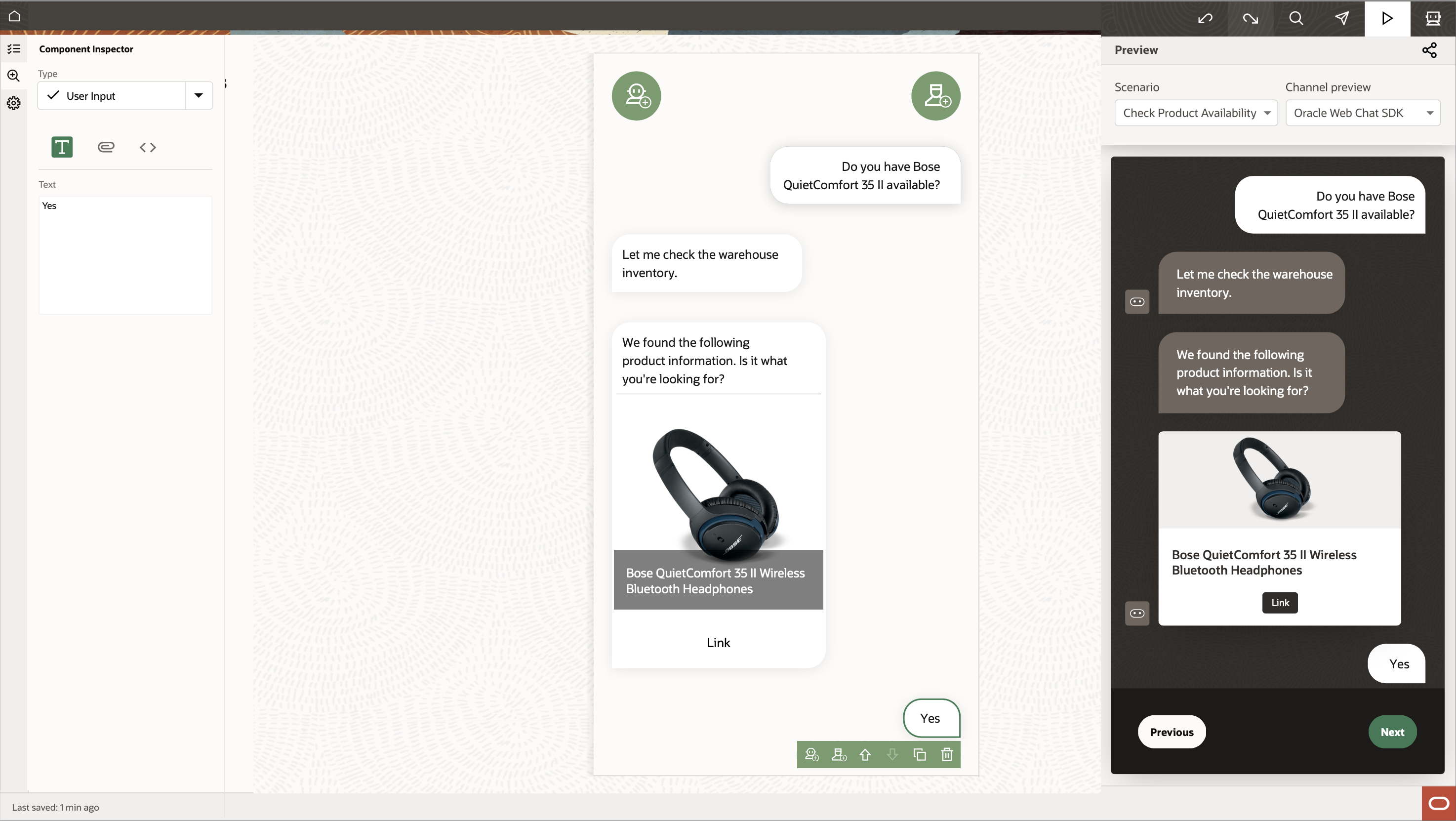Click the redo arrow icon
The height and width of the screenshot is (821, 1456).
[1251, 19]
